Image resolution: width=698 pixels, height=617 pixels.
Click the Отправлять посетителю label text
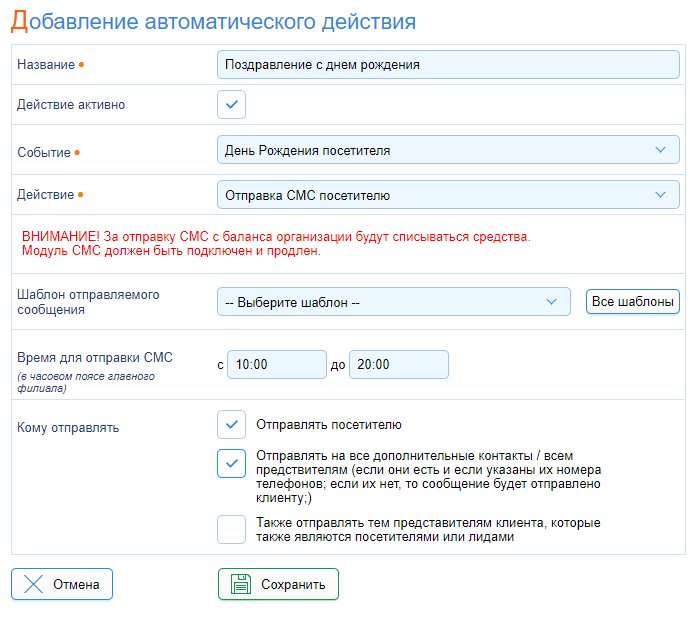pos(329,425)
